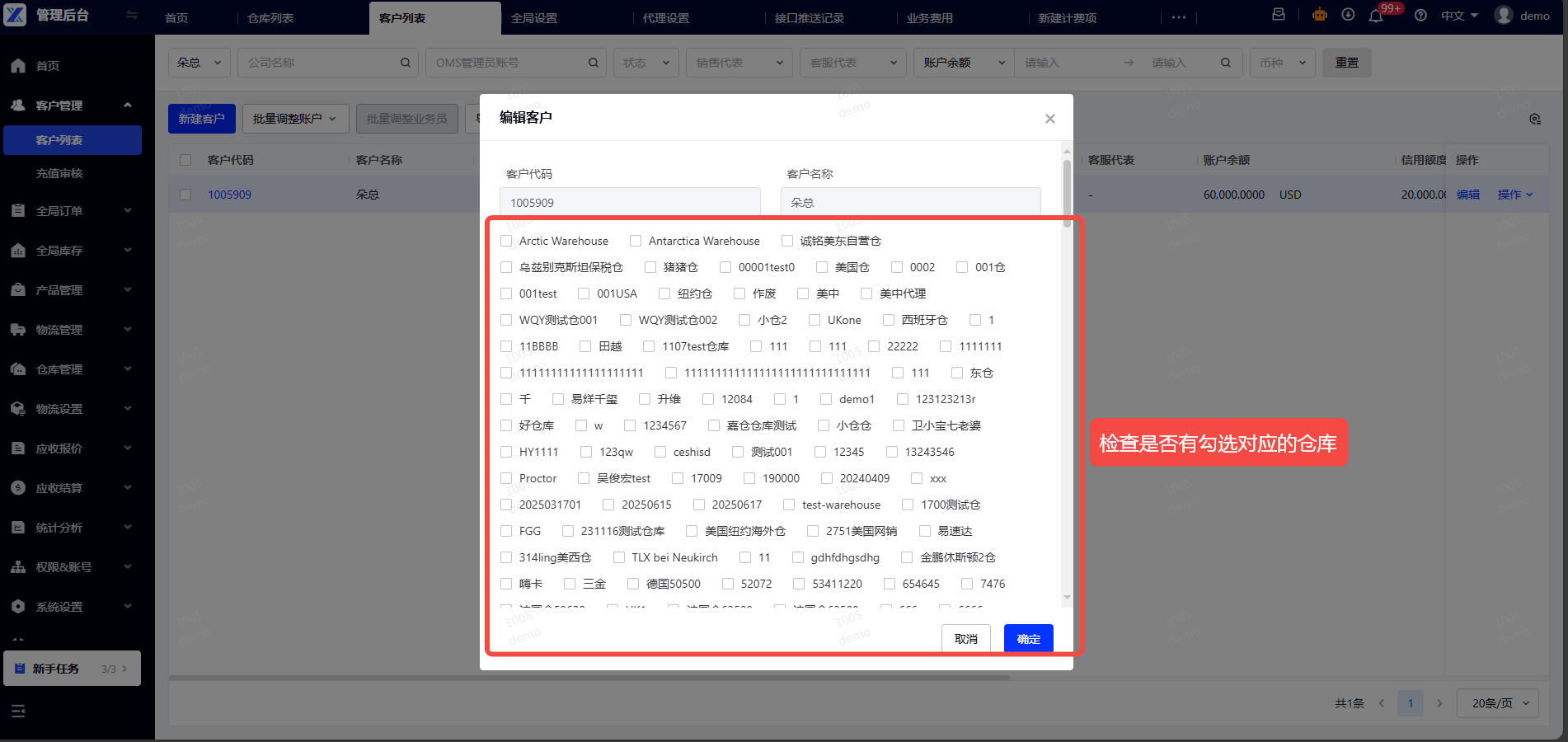Close the 编辑客户 dialog

point(1049,119)
